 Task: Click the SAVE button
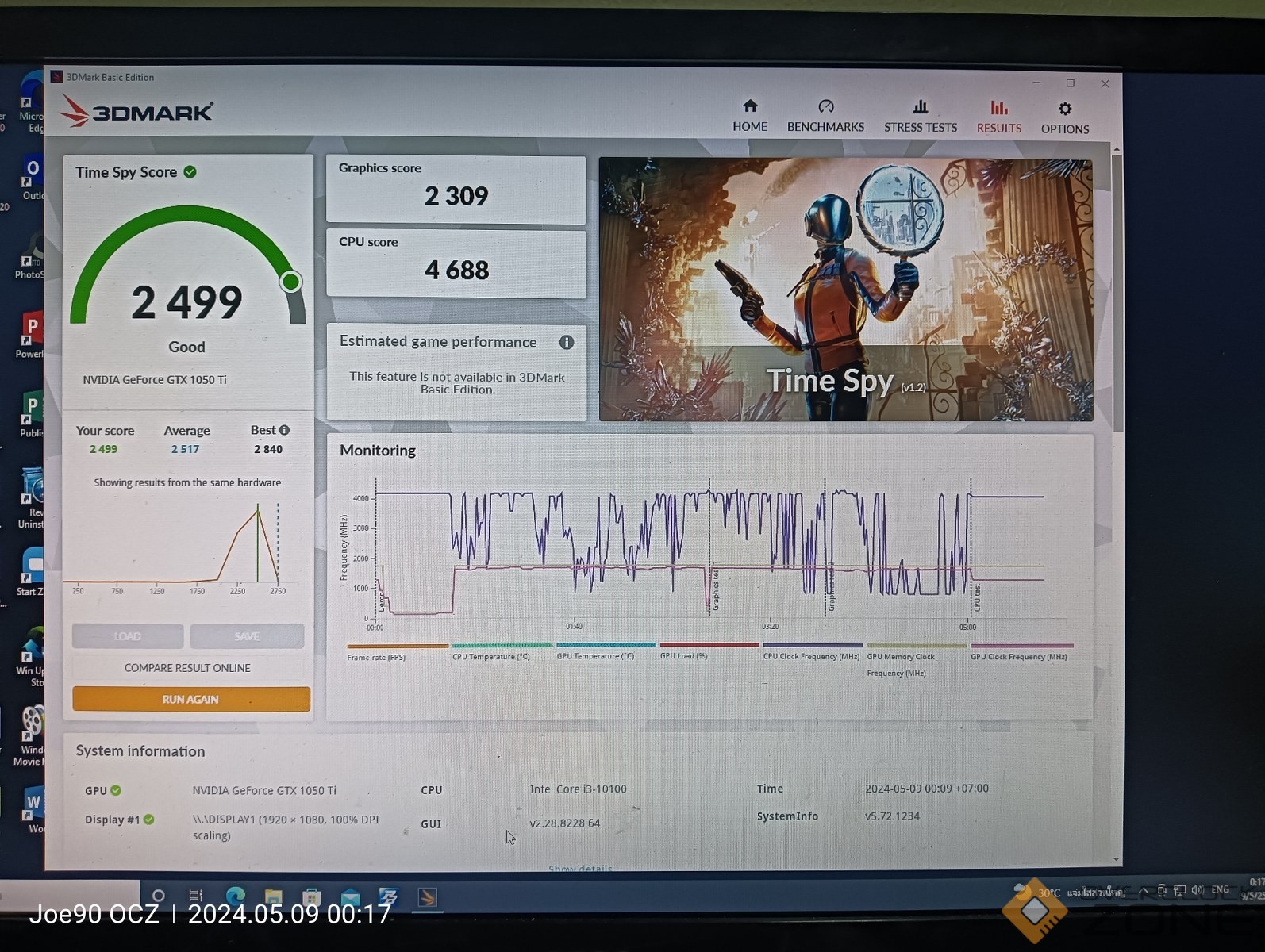click(247, 636)
